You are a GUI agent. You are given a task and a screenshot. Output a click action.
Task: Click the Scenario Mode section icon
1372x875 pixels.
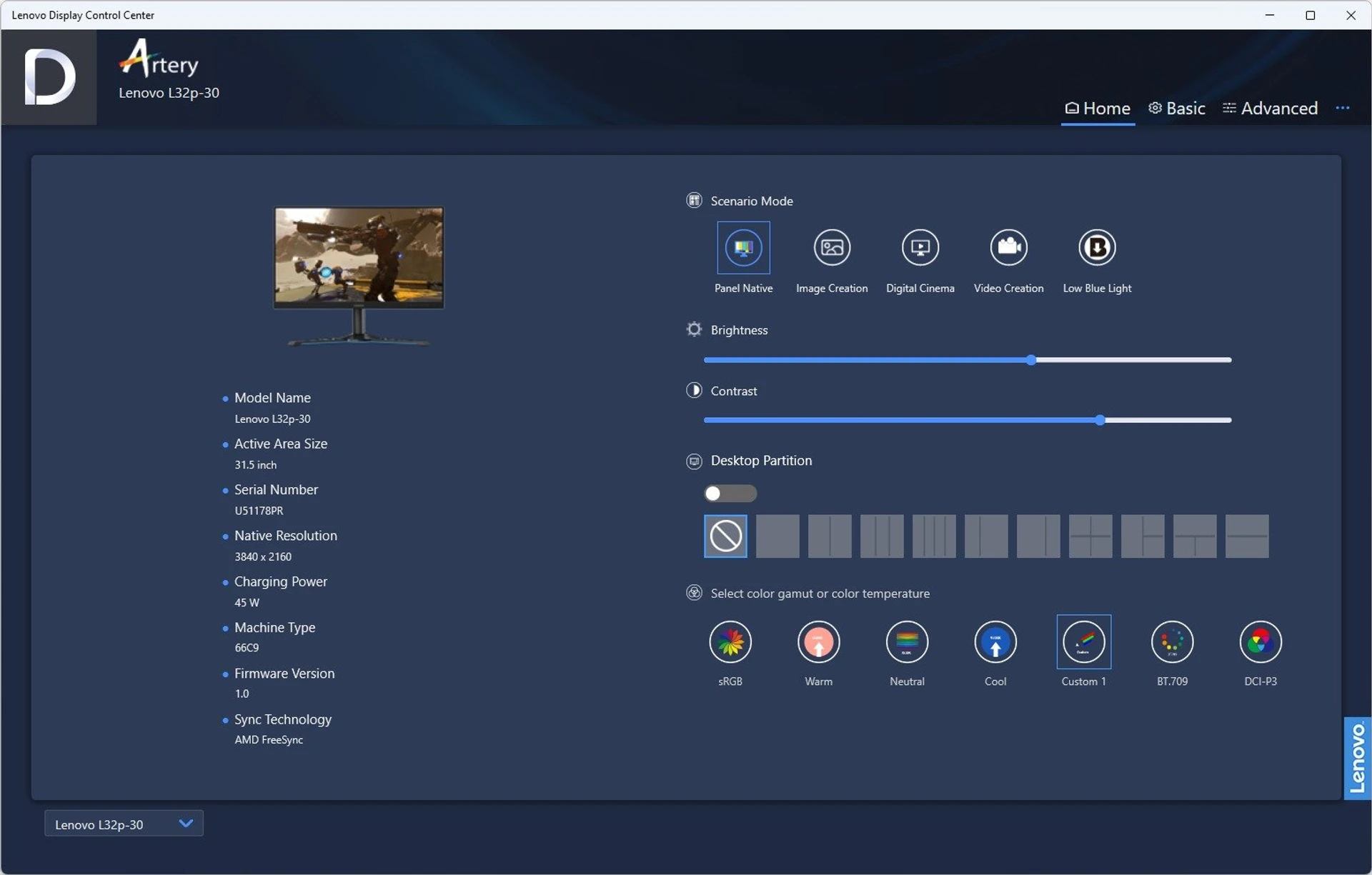(694, 200)
